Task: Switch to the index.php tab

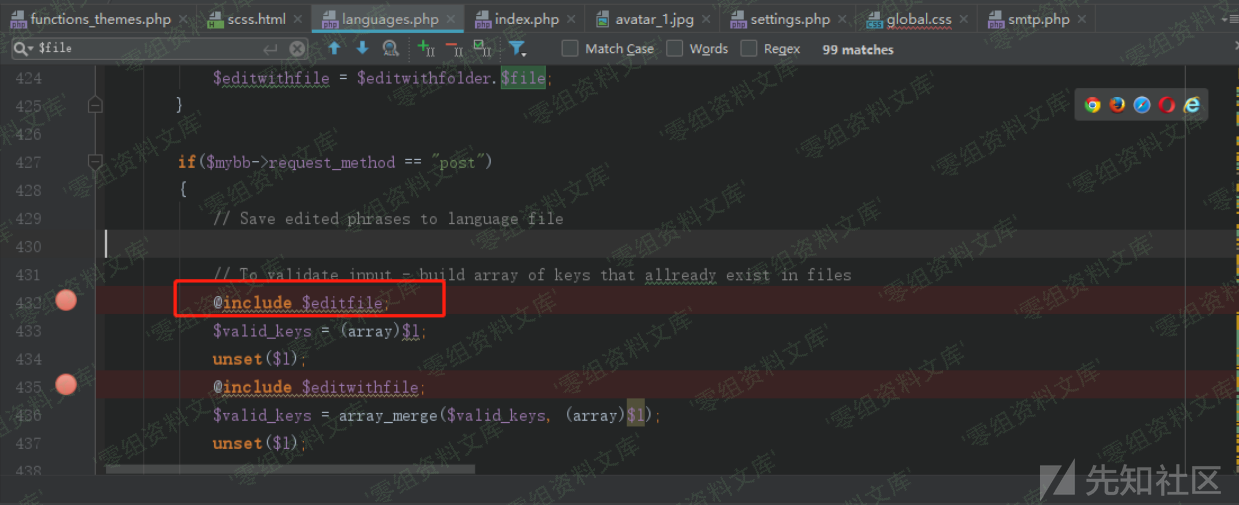Action: coord(526,19)
